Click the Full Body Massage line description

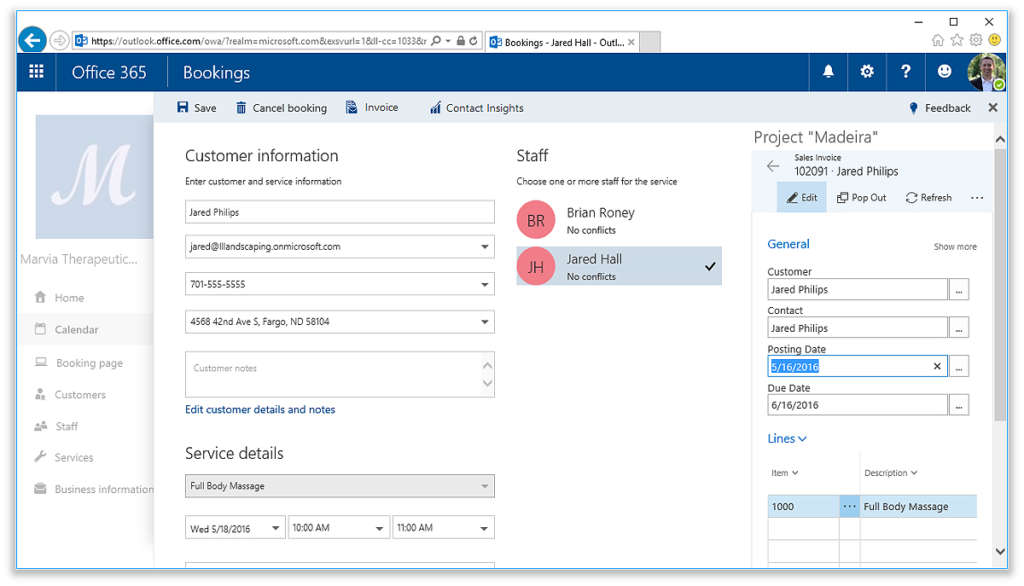[906, 506]
